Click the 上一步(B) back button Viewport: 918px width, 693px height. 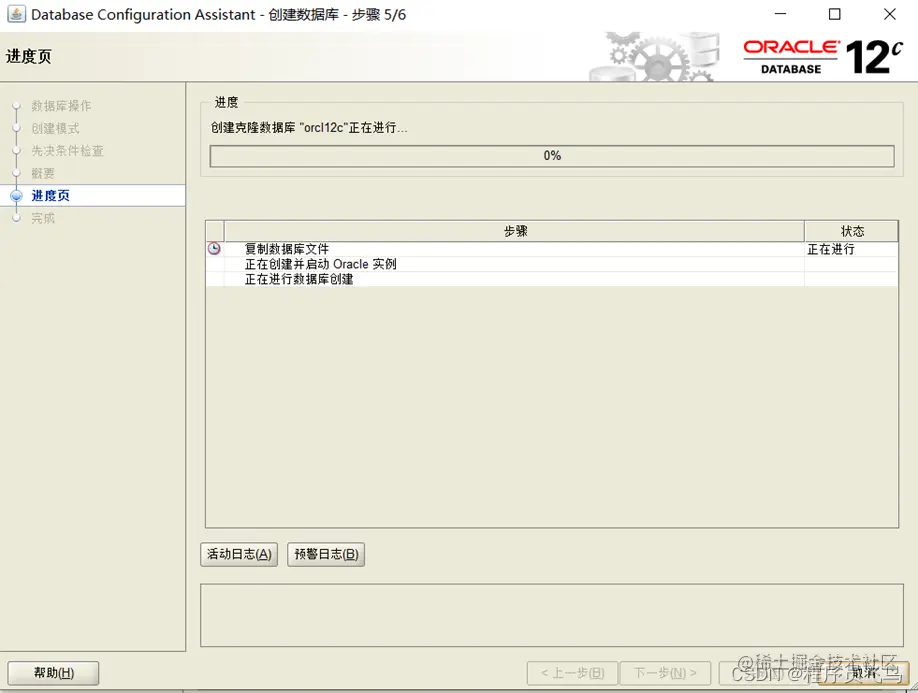573,673
